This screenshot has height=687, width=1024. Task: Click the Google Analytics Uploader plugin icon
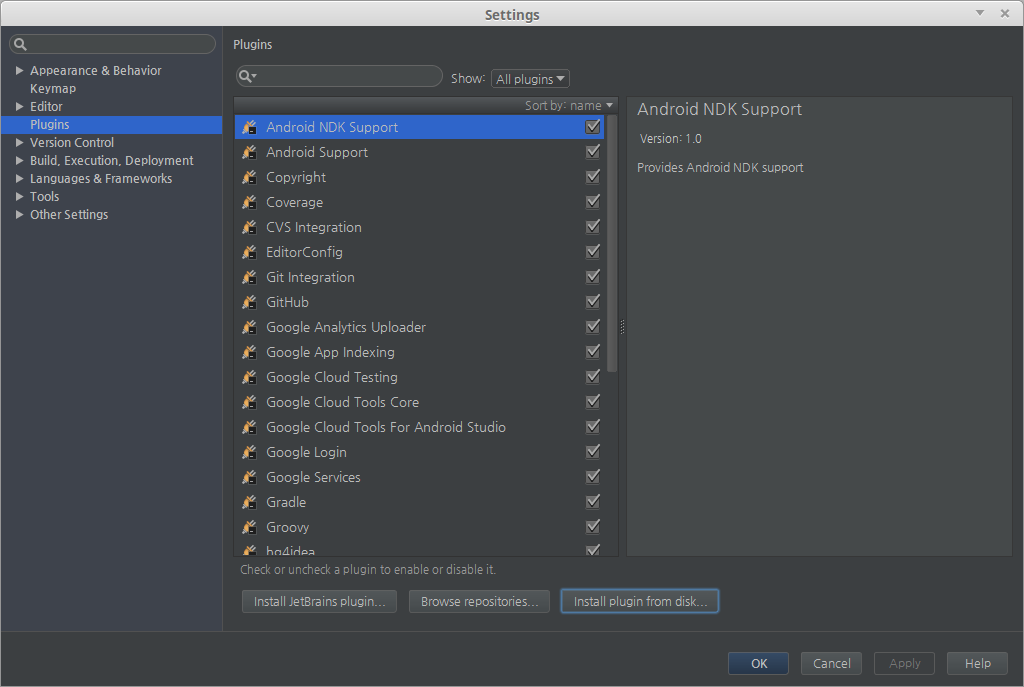[x=249, y=327]
